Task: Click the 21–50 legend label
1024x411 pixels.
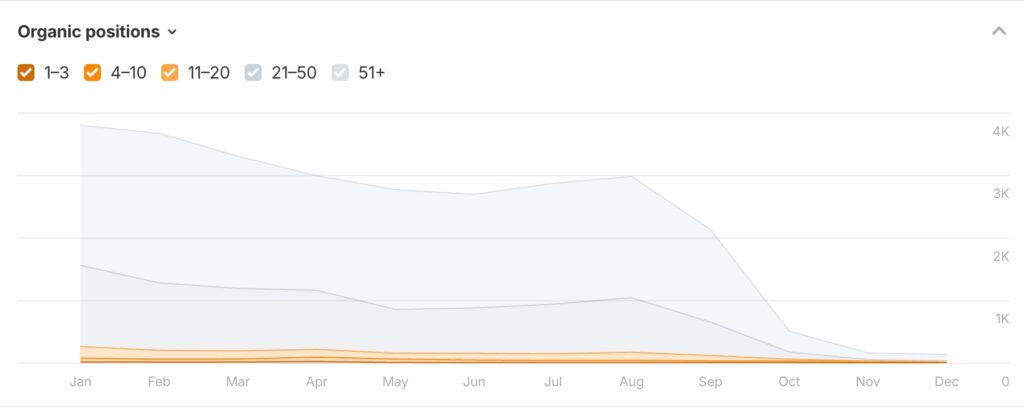Action: tap(294, 72)
